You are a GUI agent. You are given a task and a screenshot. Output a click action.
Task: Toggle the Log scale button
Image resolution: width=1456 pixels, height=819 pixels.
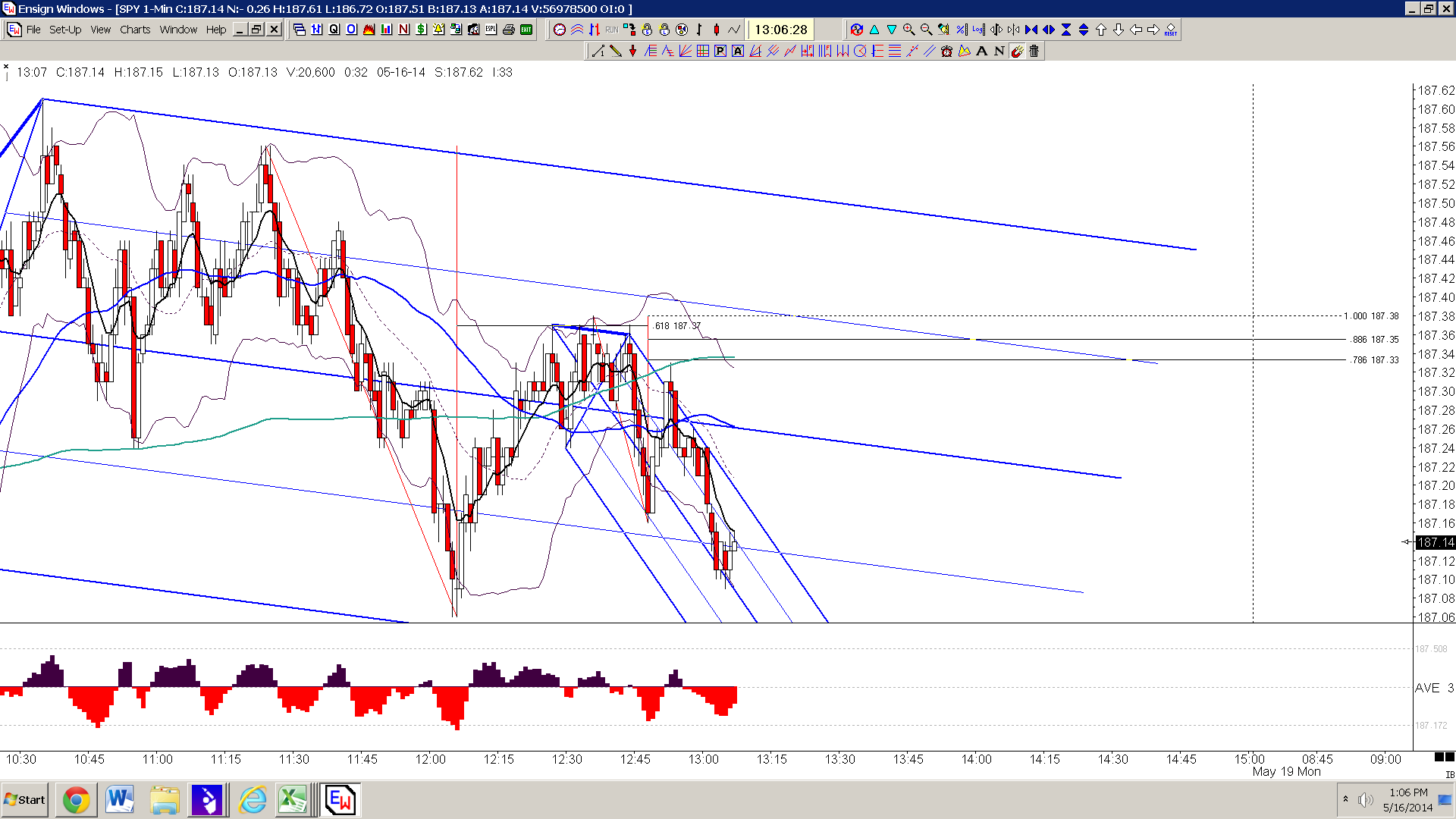click(978, 30)
